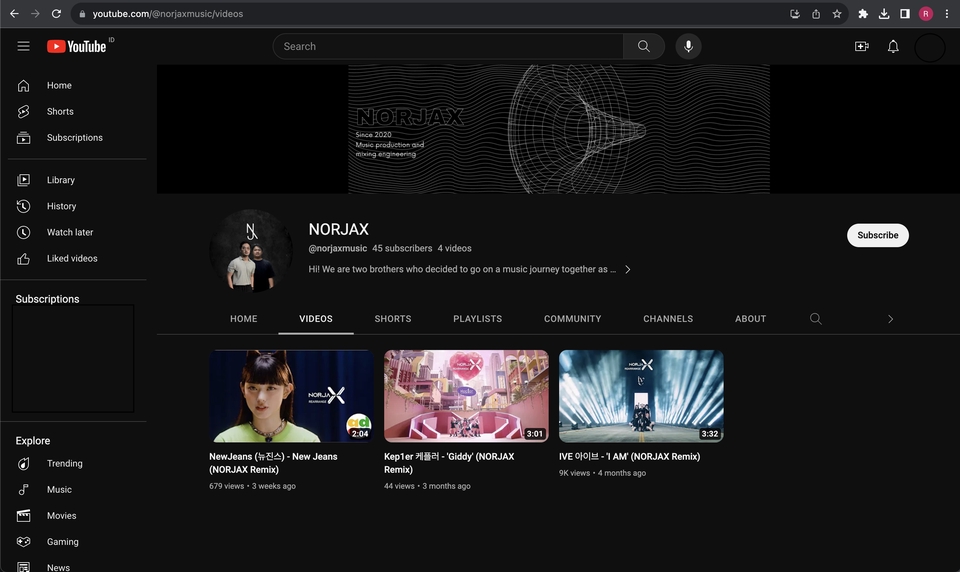This screenshot has height=572, width=960.
Task: Open the PLAYLISTS tab
Action: click(x=478, y=318)
